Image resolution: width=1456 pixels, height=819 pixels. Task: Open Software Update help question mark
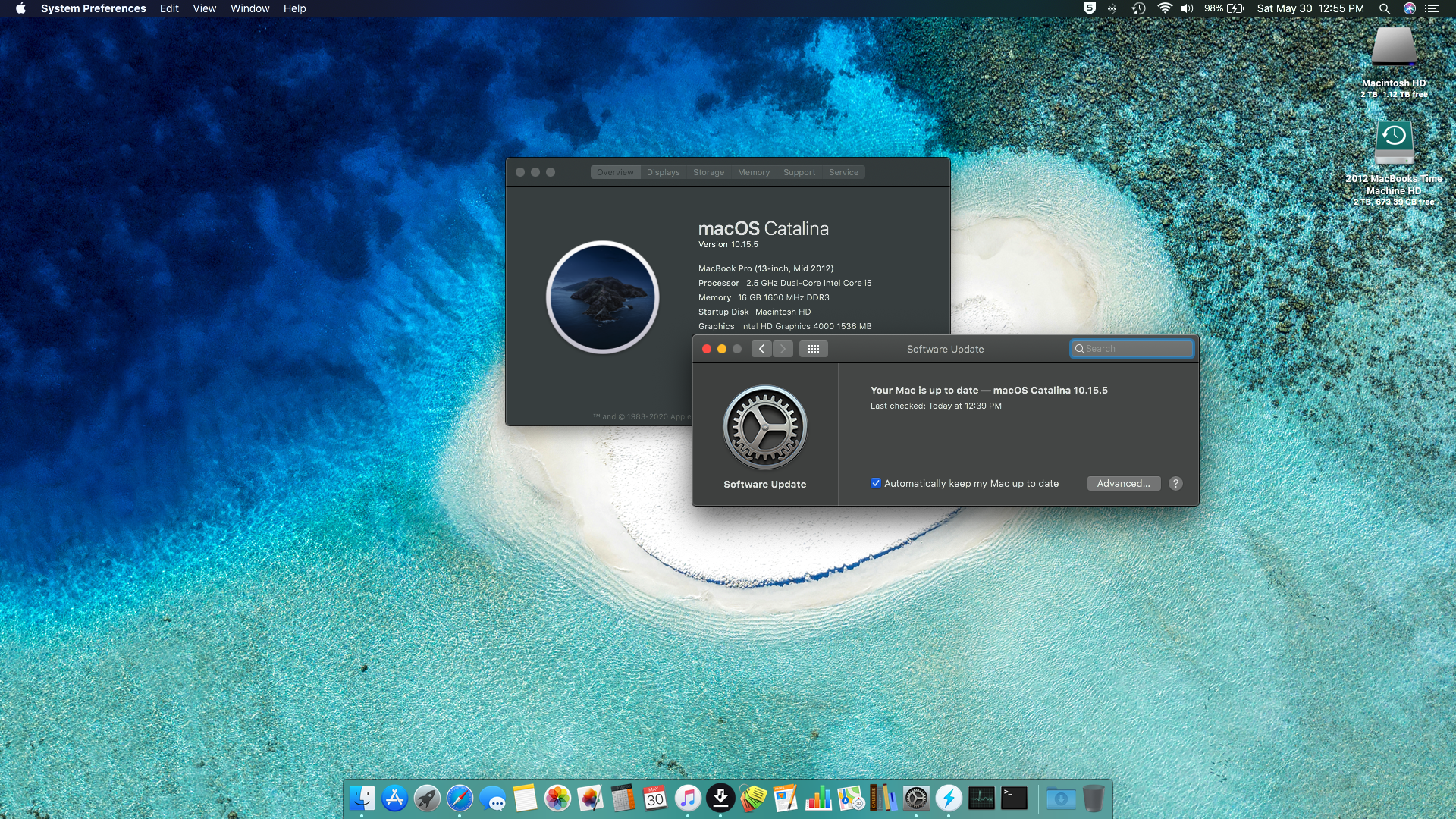tap(1175, 483)
